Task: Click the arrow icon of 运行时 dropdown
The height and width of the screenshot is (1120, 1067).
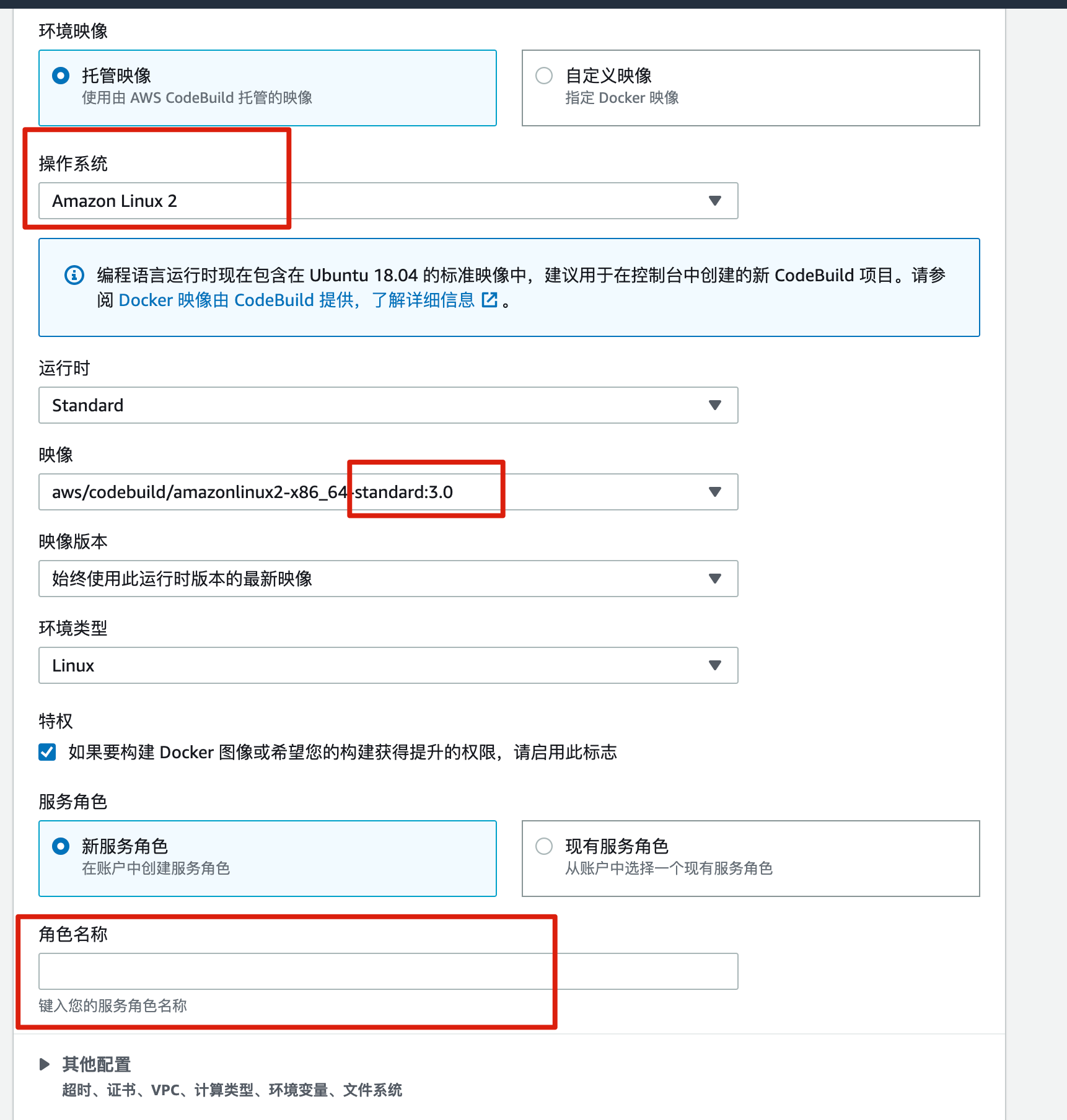Action: pos(715,405)
